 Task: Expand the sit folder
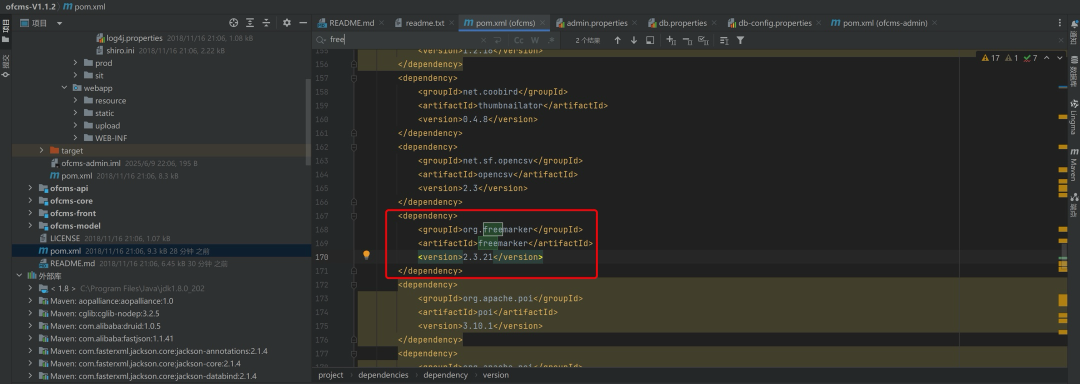click(76, 75)
